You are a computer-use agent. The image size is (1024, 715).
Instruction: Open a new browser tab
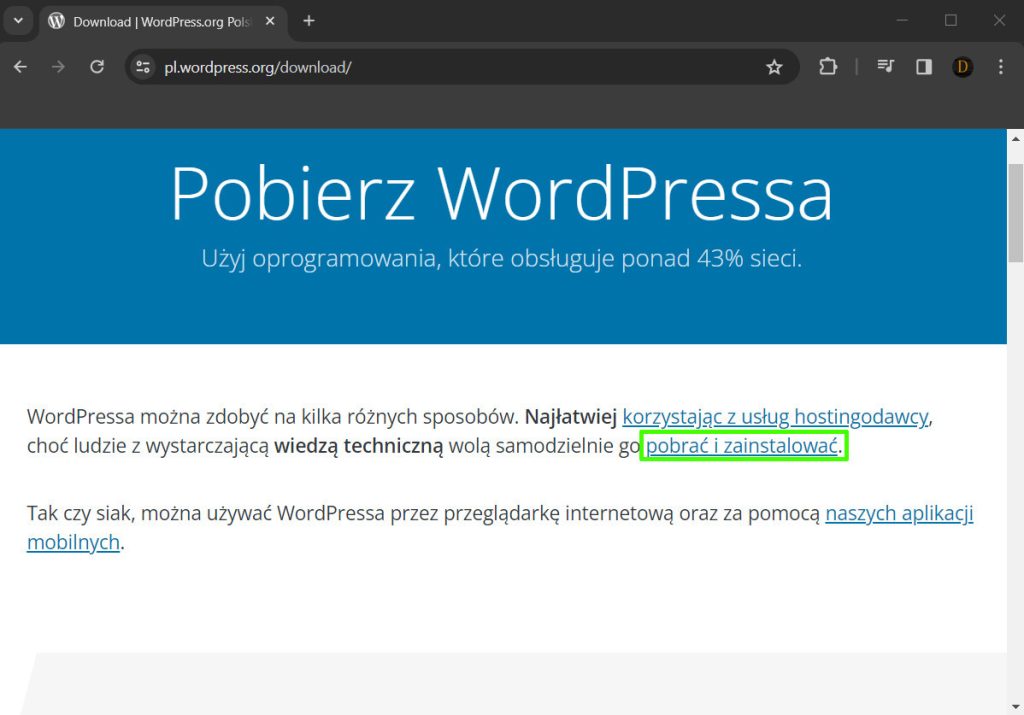click(309, 21)
